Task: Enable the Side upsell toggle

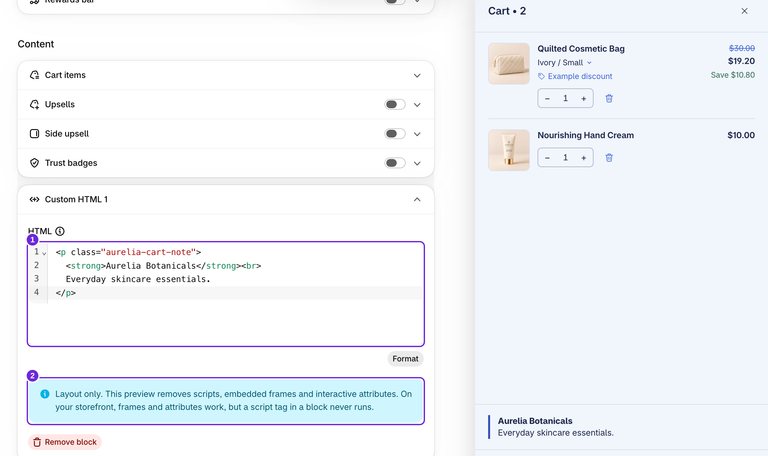Action: (x=395, y=134)
